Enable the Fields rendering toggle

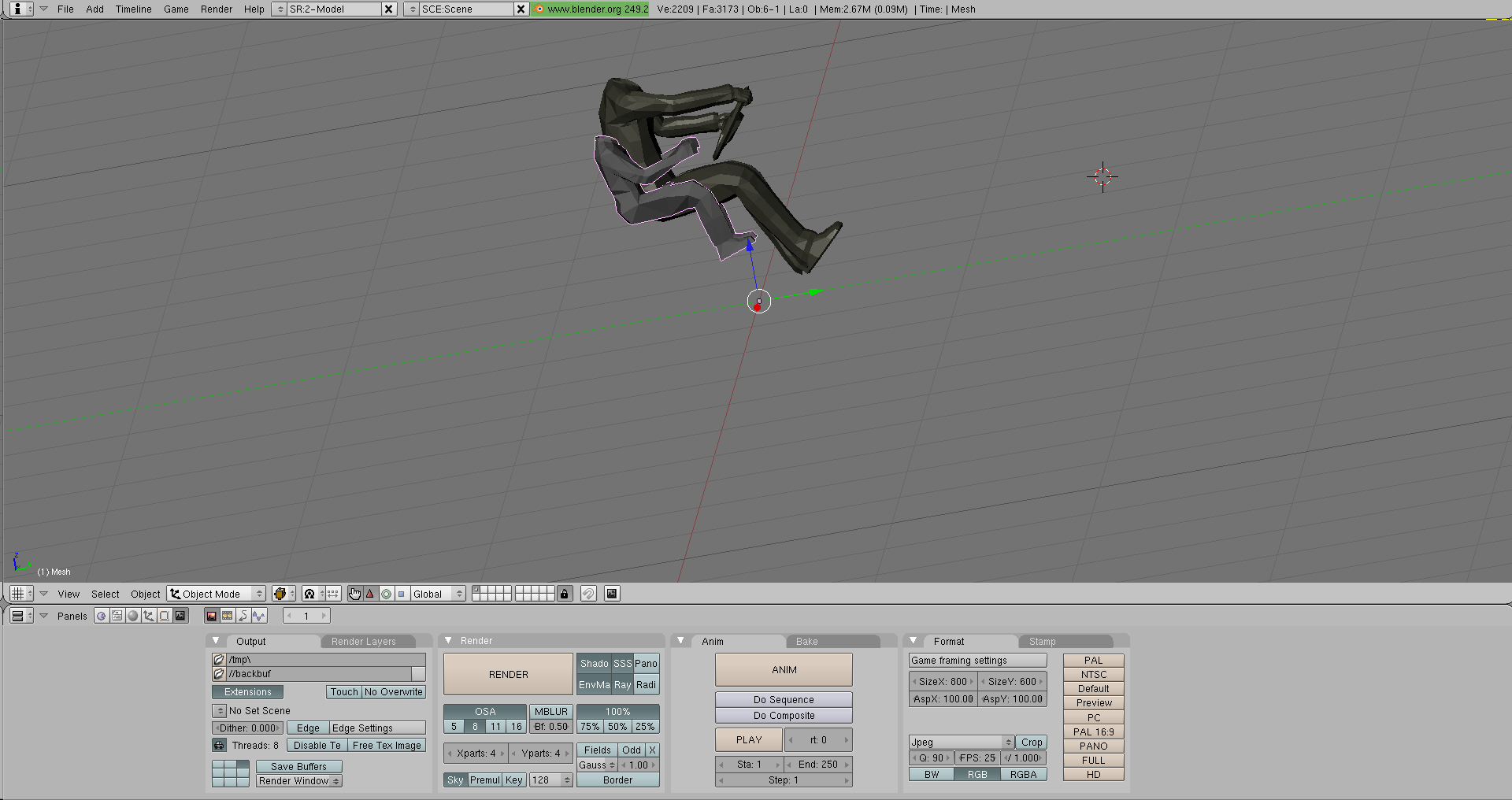tap(598, 750)
